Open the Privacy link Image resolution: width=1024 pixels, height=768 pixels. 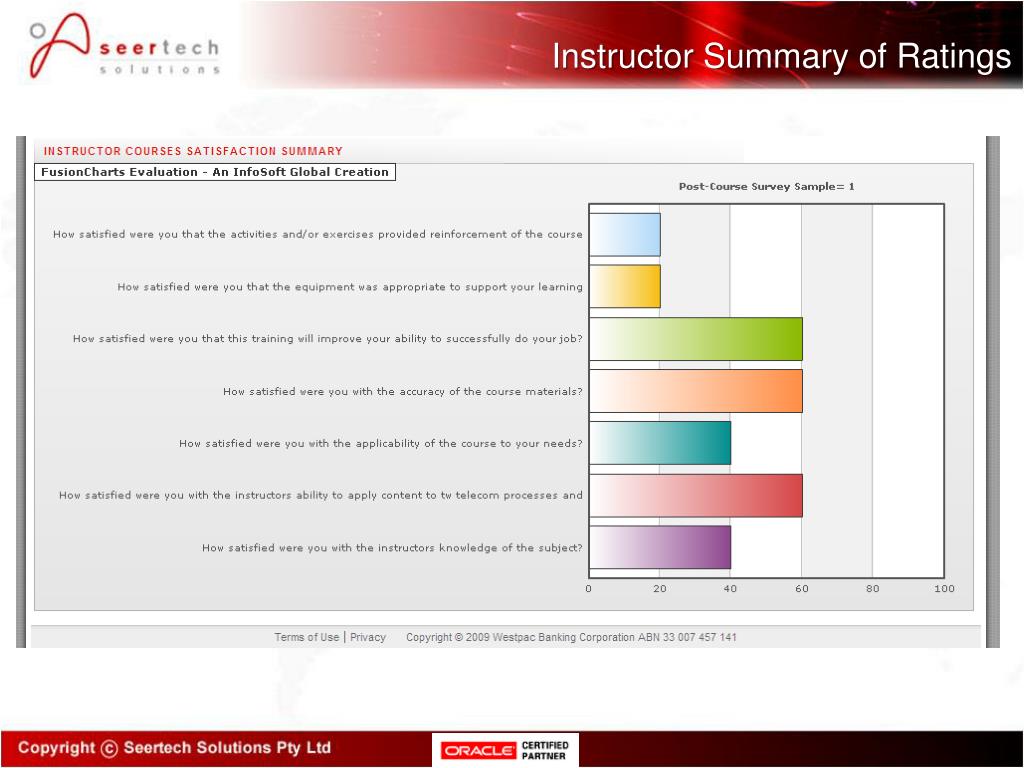coord(368,637)
